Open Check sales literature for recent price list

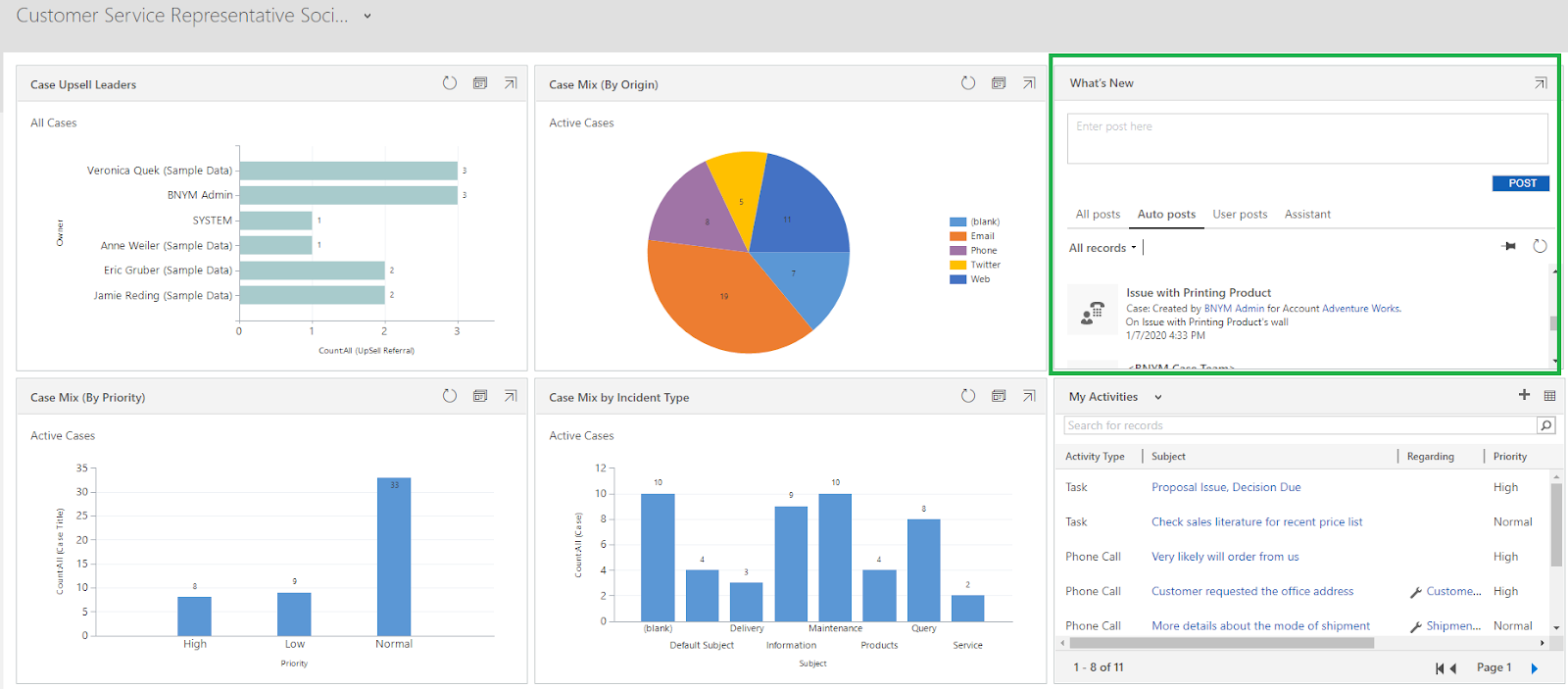tap(1256, 521)
